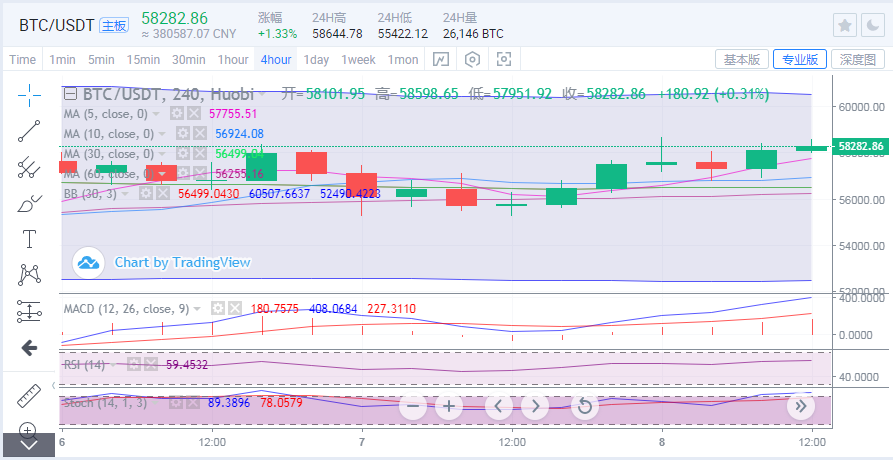The image size is (893, 460).
Task: Remove the MACD indicator
Action: click(235, 309)
